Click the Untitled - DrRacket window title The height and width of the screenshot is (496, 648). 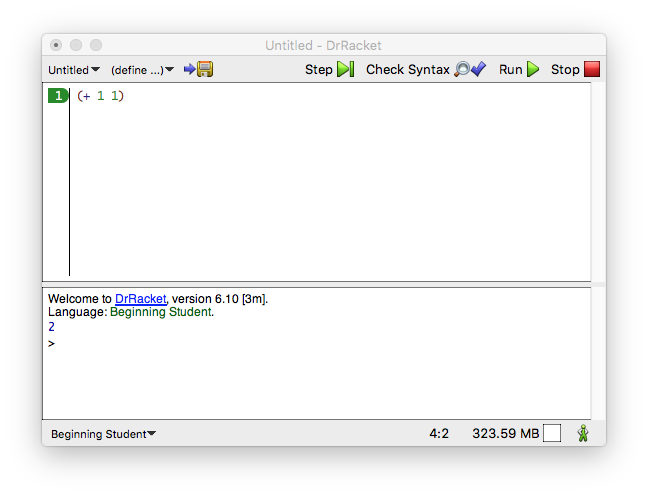coord(323,45)
